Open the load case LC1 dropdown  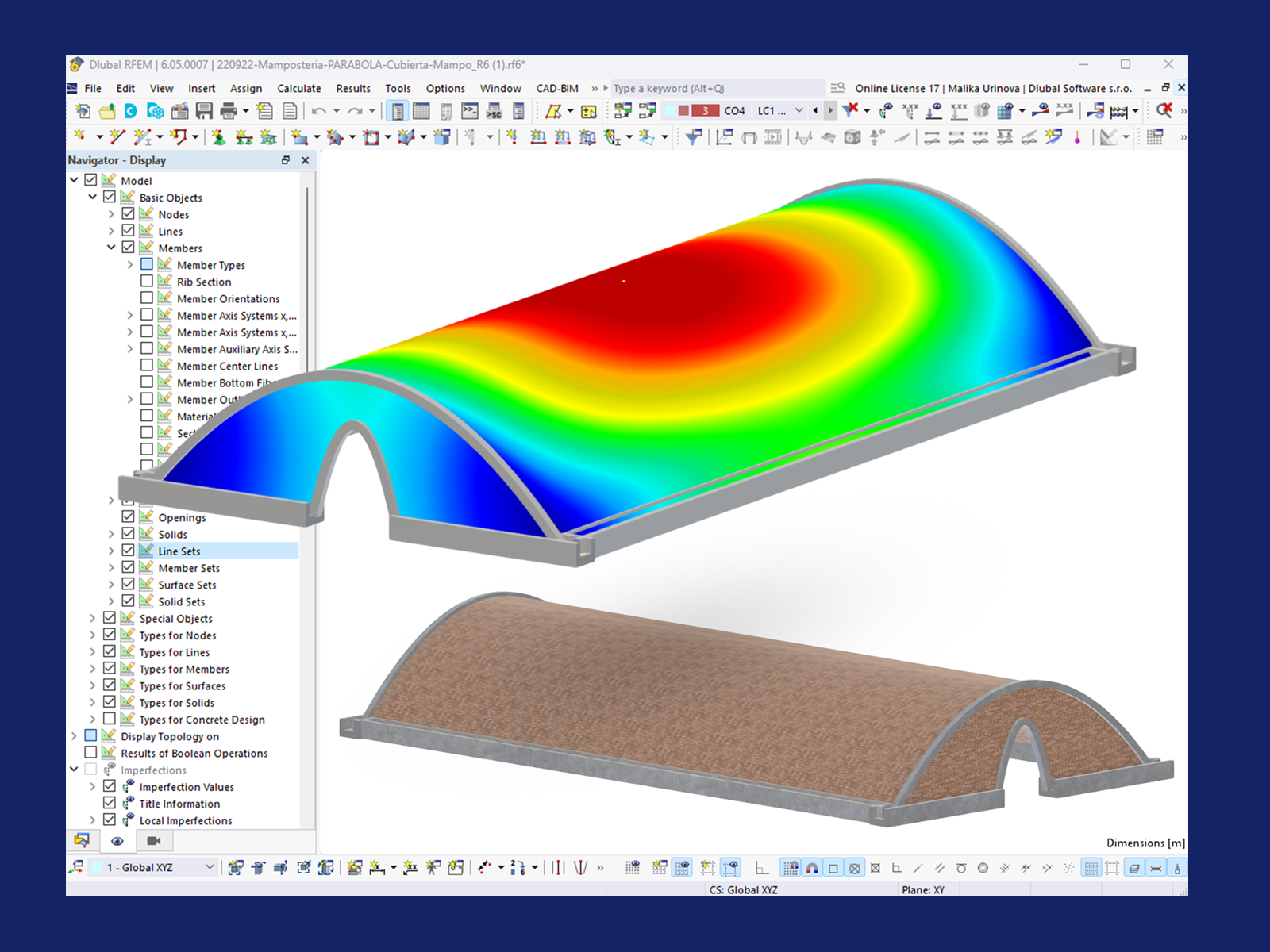pos(799,110)
